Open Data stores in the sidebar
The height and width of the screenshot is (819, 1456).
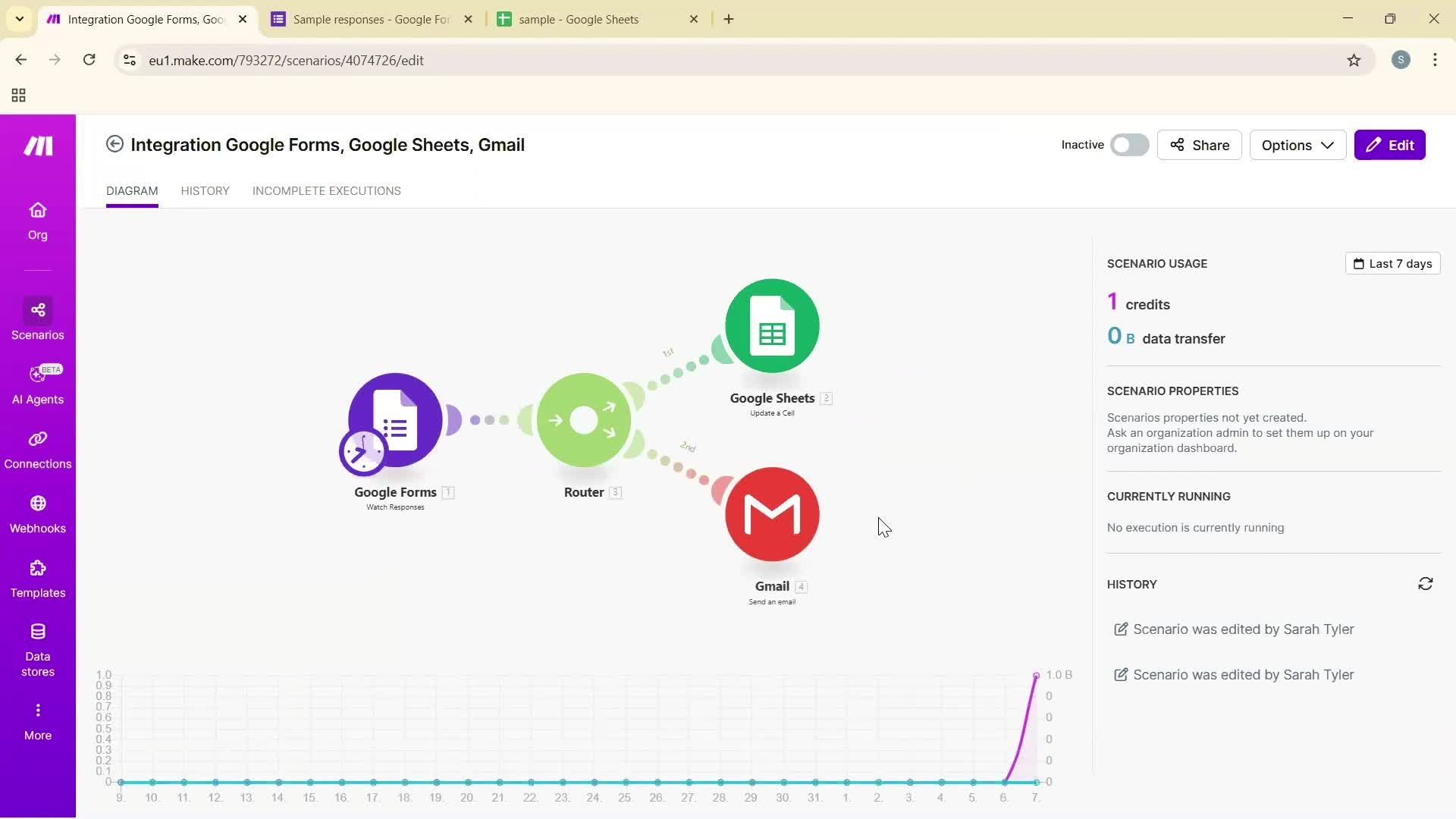pos(37,647)
